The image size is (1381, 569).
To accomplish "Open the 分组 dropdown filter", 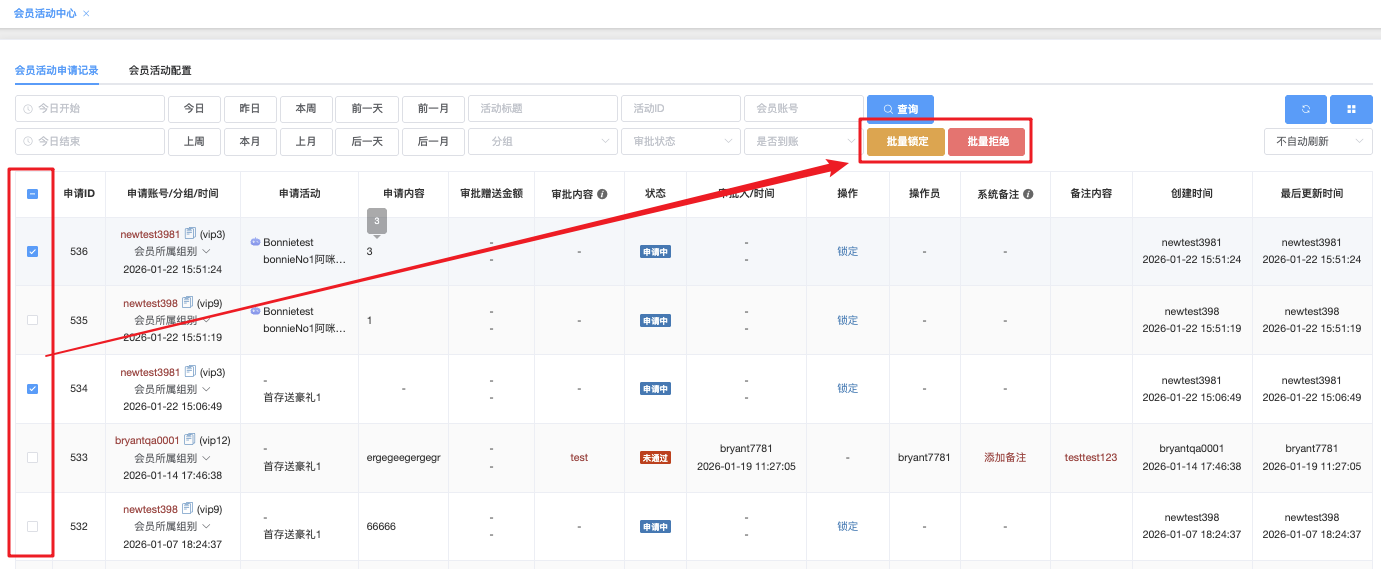I will click(x=542, y=142).
